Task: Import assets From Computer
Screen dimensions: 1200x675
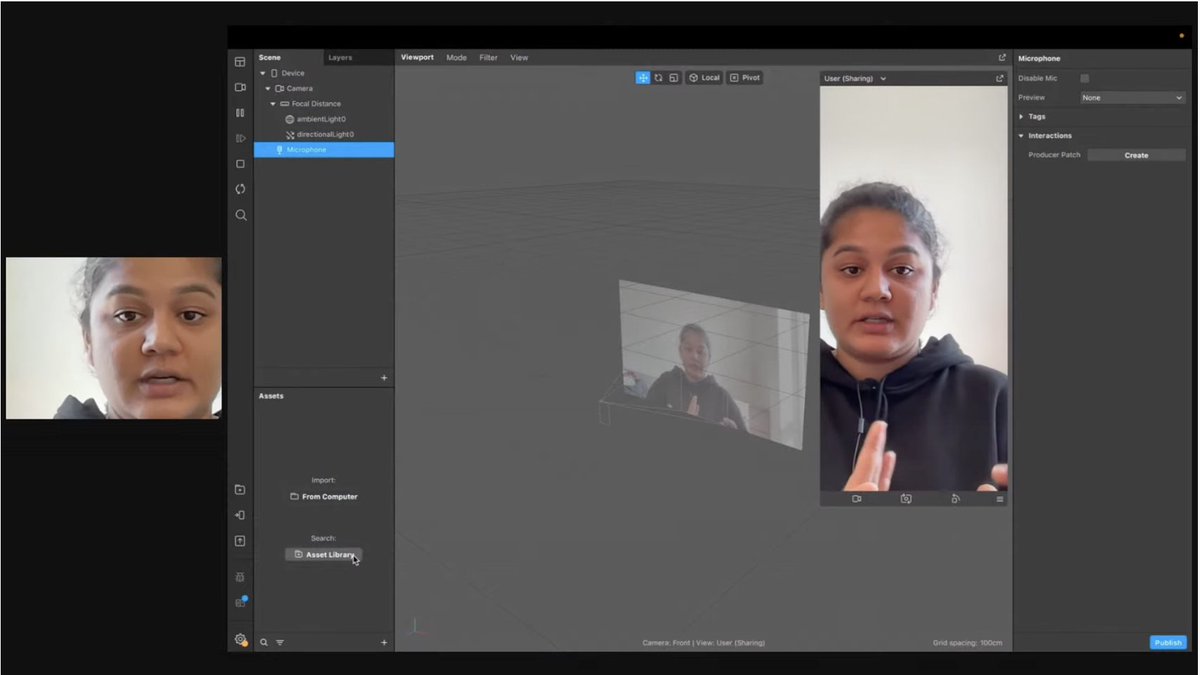Action: (324, 497)
